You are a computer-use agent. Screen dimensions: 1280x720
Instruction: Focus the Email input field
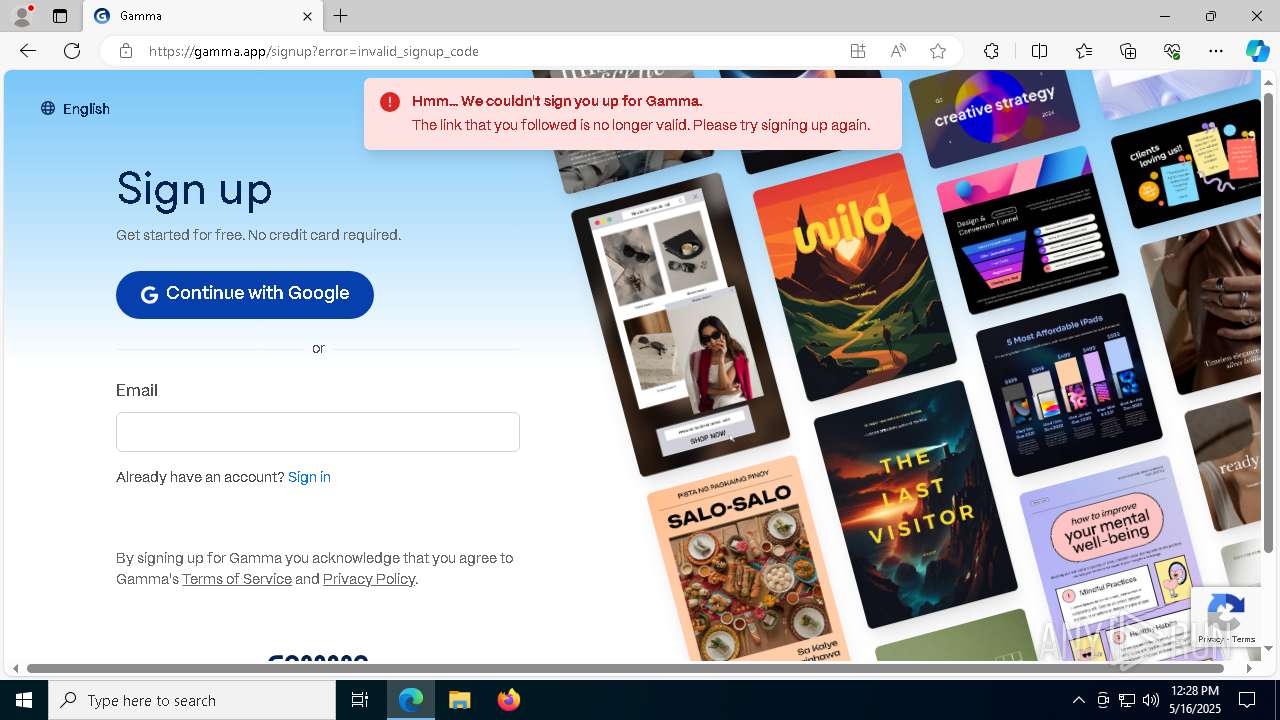[318, 432]
